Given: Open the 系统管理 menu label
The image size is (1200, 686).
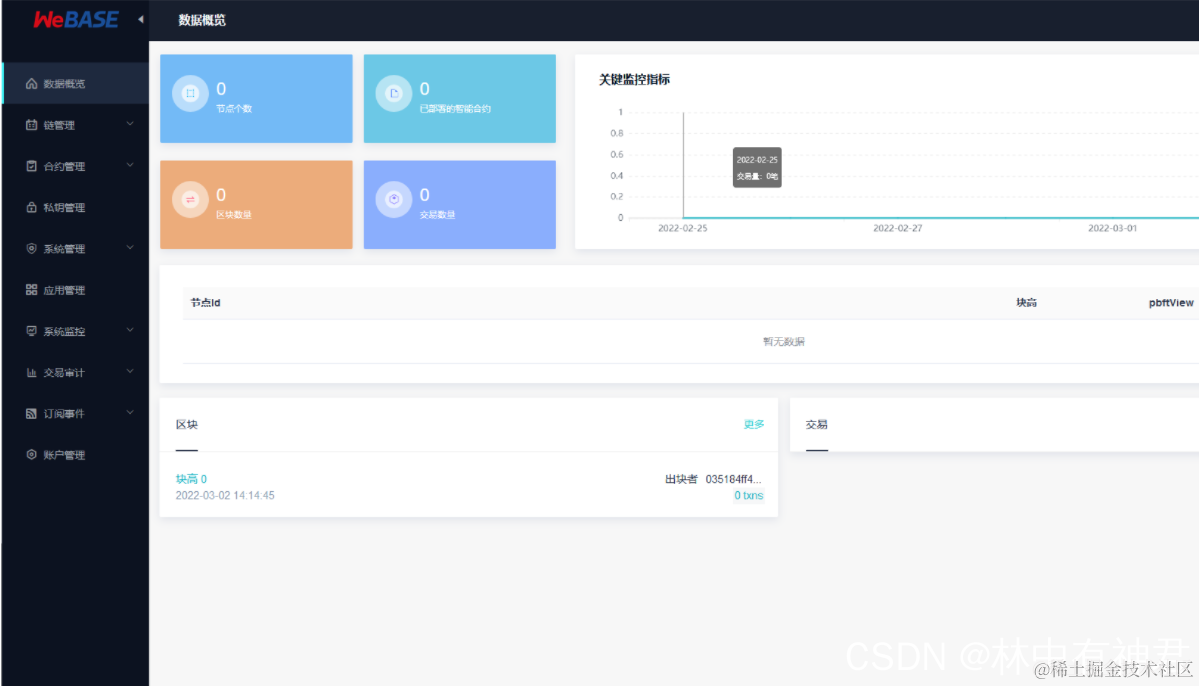Looking at the screenshot, I should point(64,249).
